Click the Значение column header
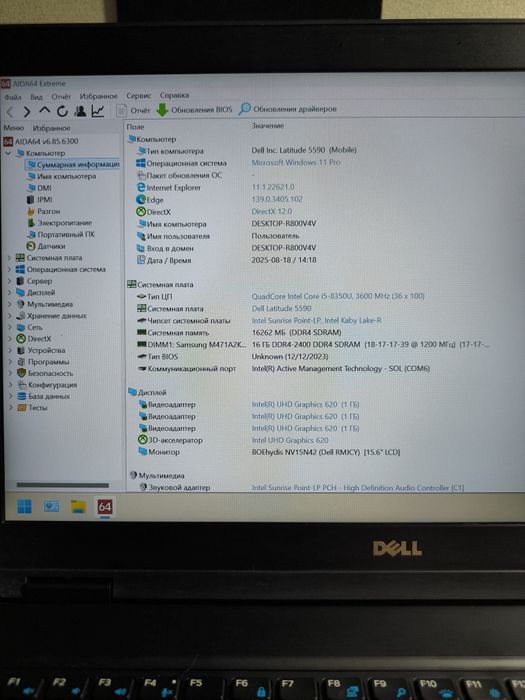Image resolution: width=525 pixels, height=700 pixels. [x=267, y=126]
